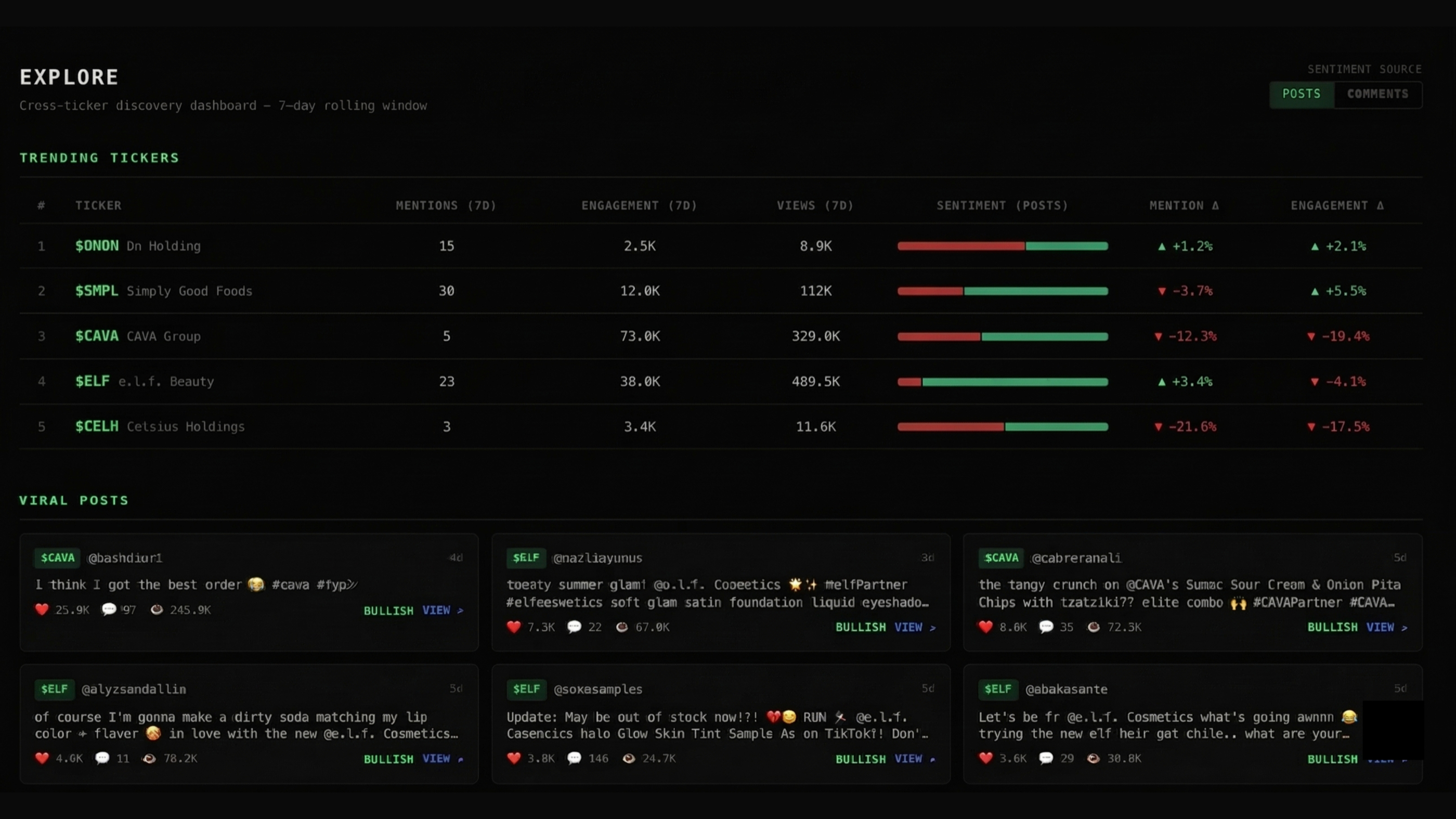
Task: Click comment icon on @alyzsandallin post
Action: 102,758
